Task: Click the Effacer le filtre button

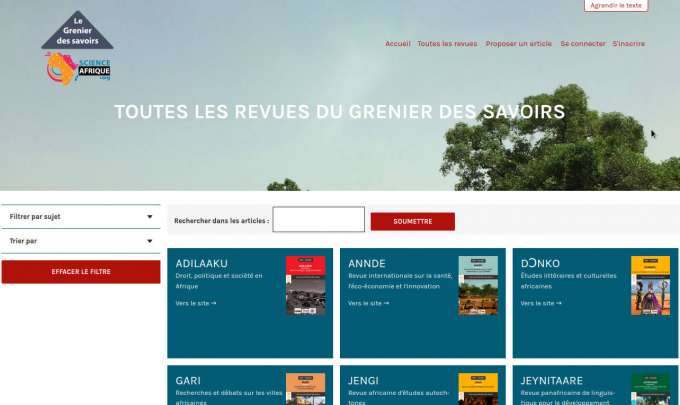Action: point(81,272)
